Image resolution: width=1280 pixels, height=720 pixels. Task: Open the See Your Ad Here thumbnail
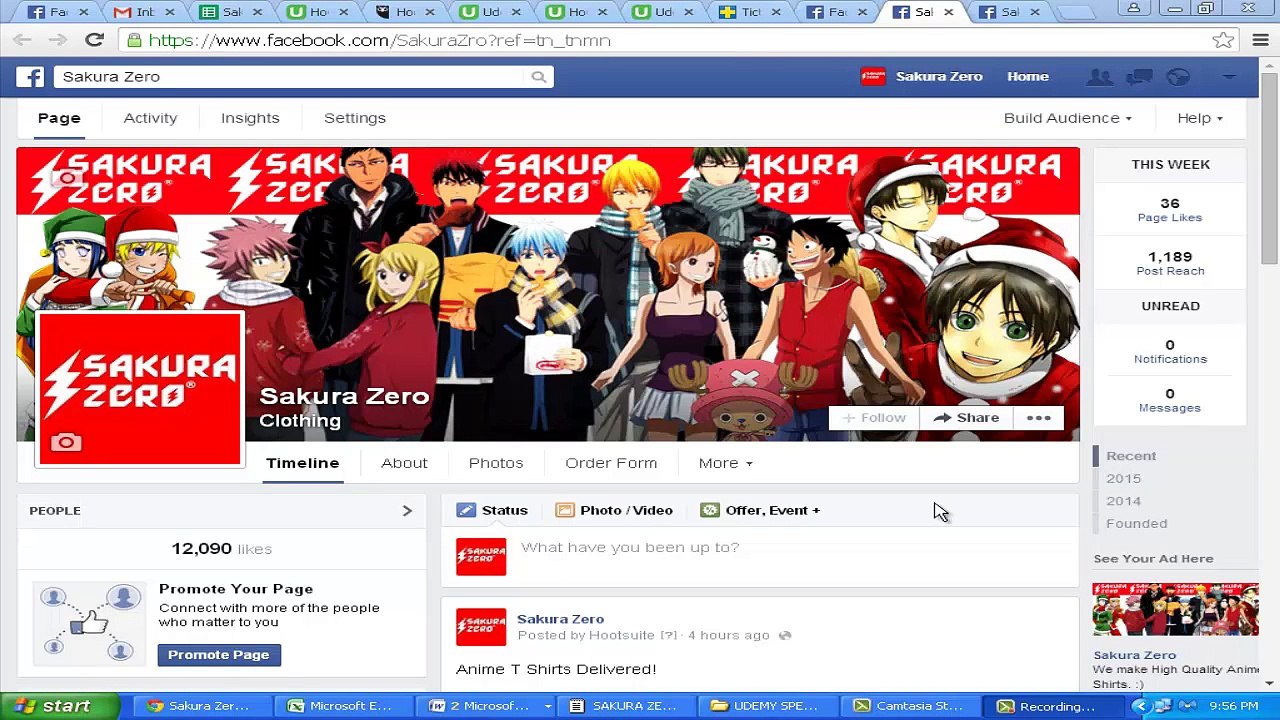(x=1176, y=609)
